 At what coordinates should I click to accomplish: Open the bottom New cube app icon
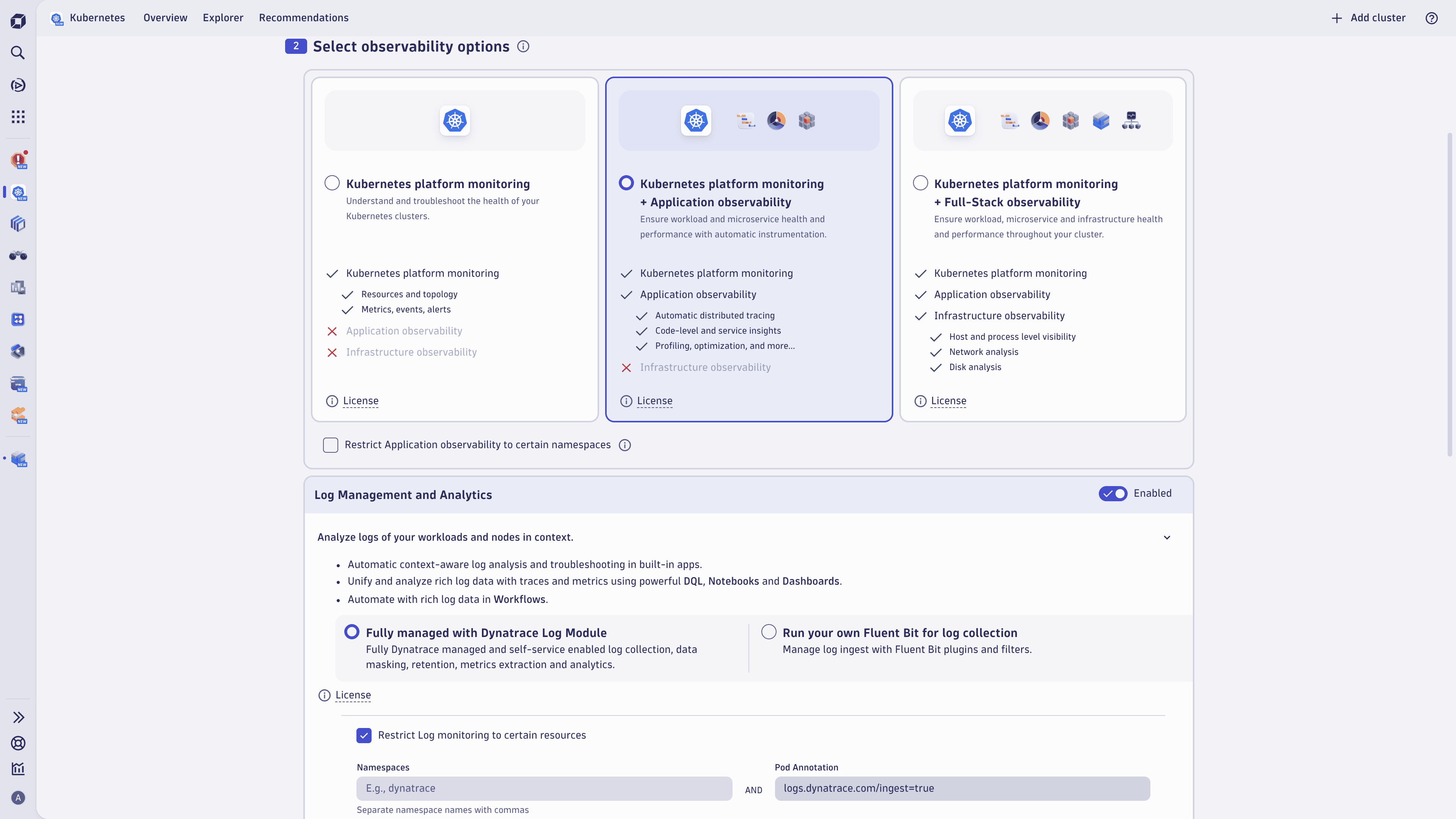tap(19, 459)
